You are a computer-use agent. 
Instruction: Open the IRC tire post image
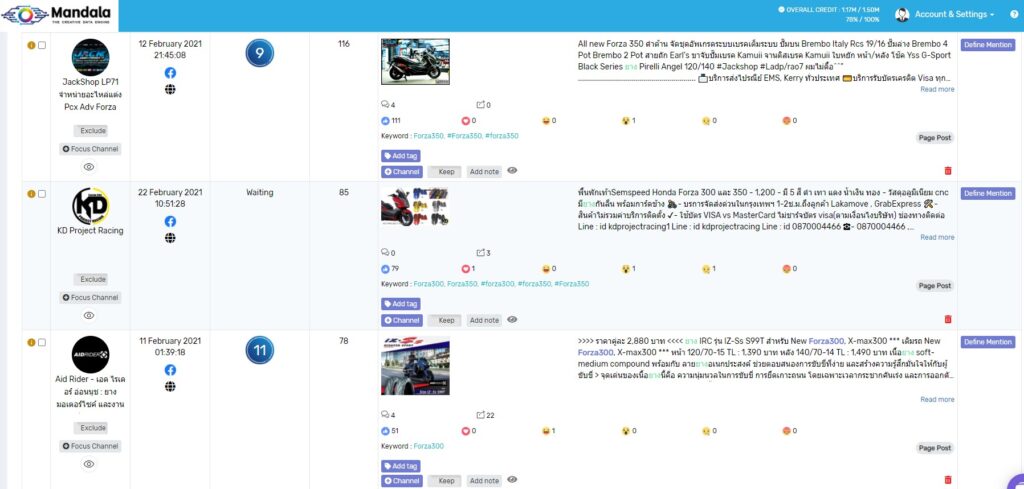415,366
